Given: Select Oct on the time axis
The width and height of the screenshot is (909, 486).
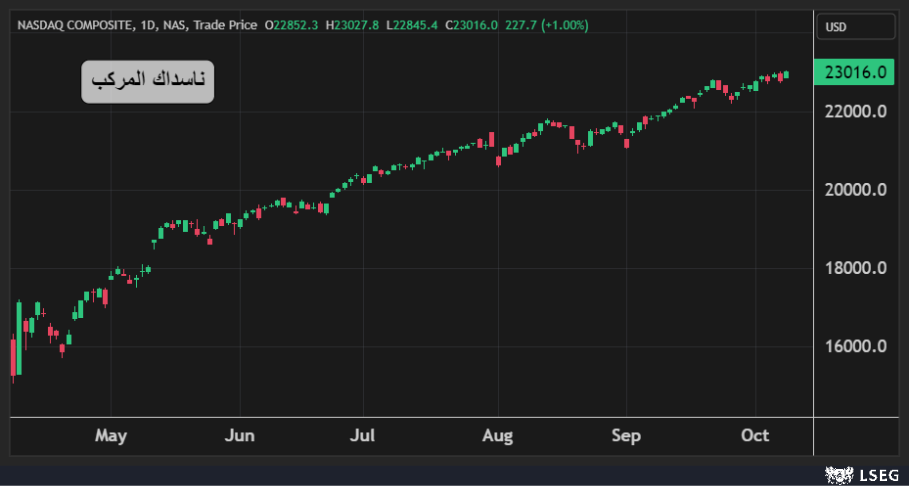Looking at the screenshot, I should 755,436.
